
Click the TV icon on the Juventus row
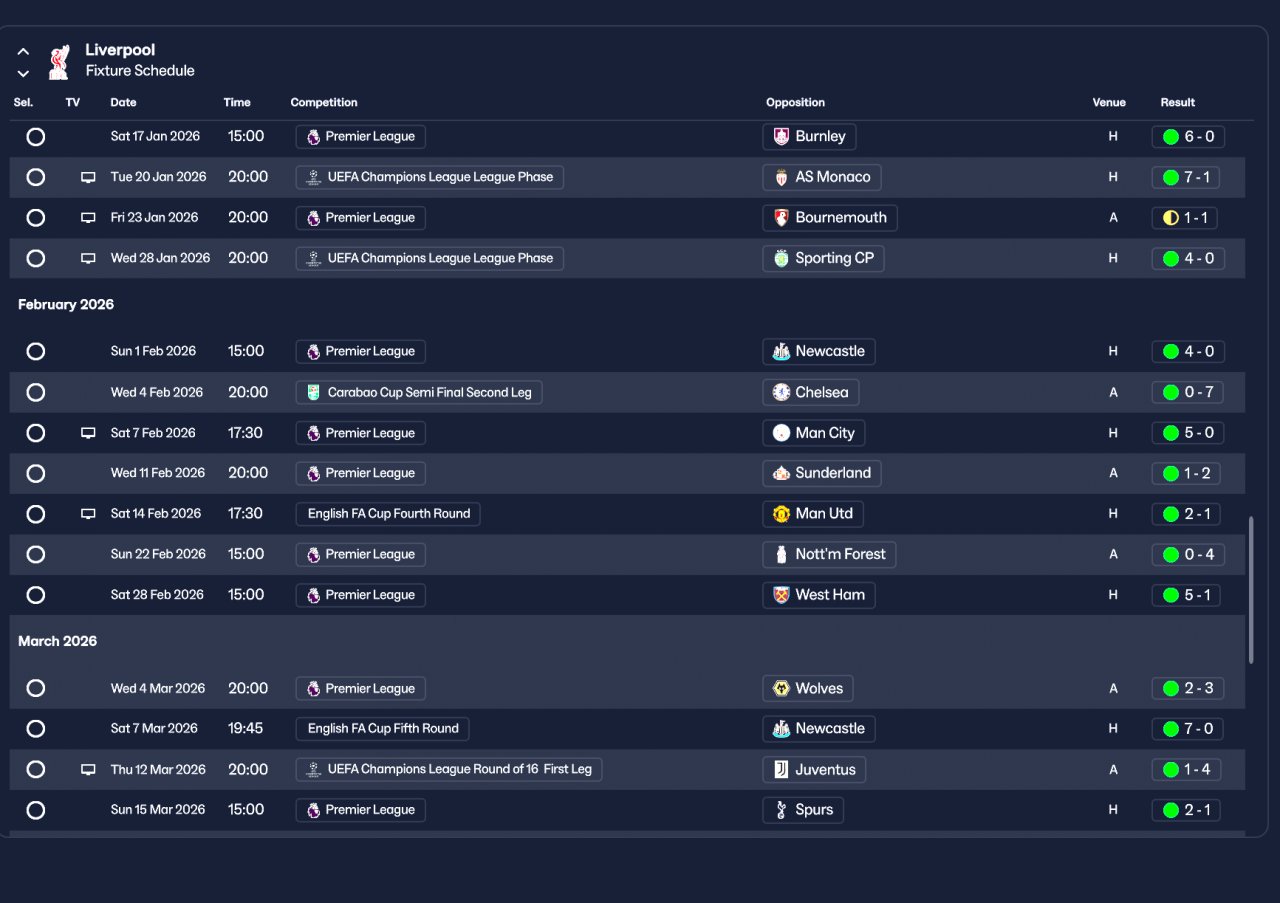tap(88, 770)
